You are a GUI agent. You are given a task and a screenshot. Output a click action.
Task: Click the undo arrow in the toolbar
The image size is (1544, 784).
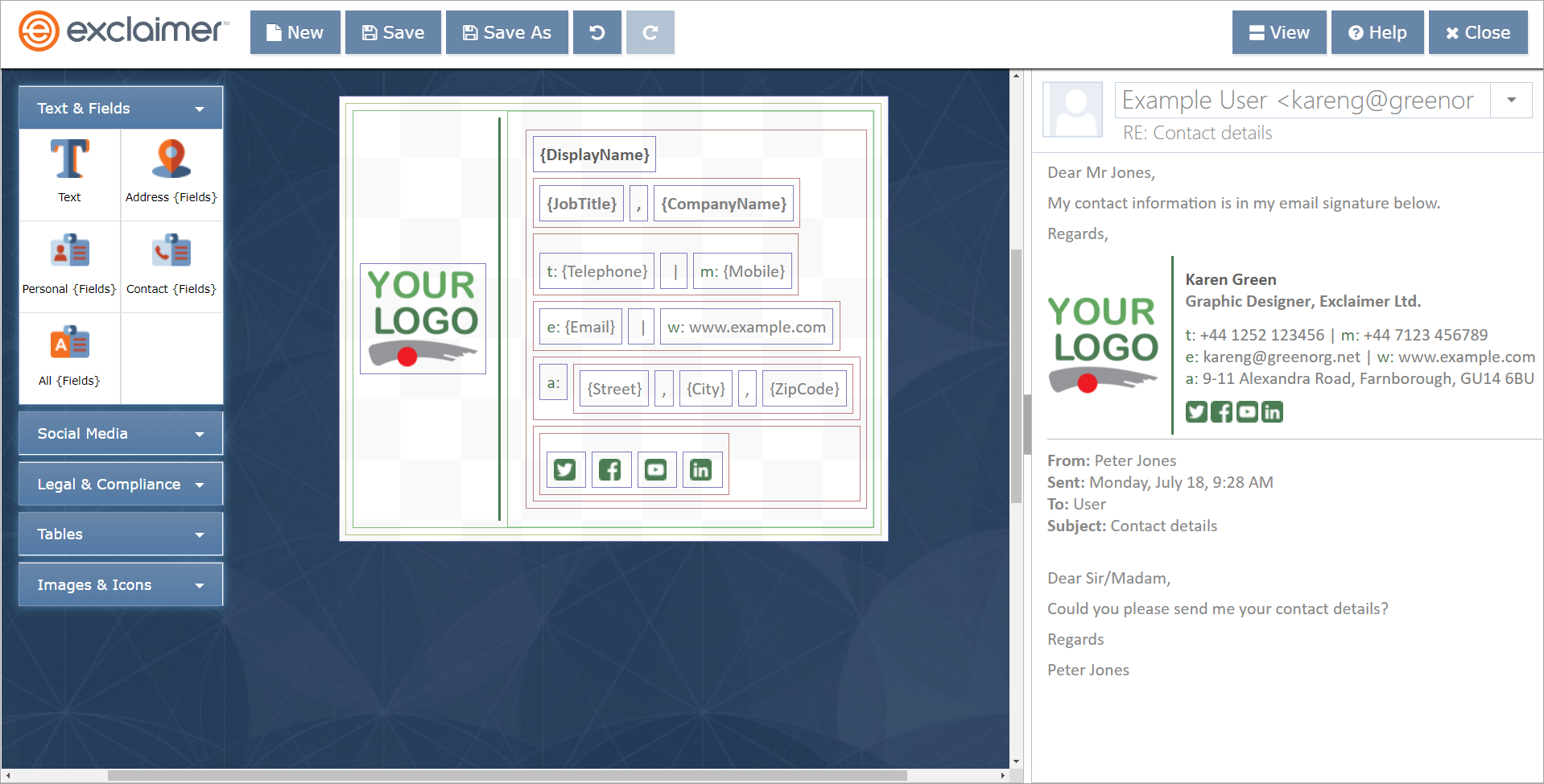[x=597, y=32]
